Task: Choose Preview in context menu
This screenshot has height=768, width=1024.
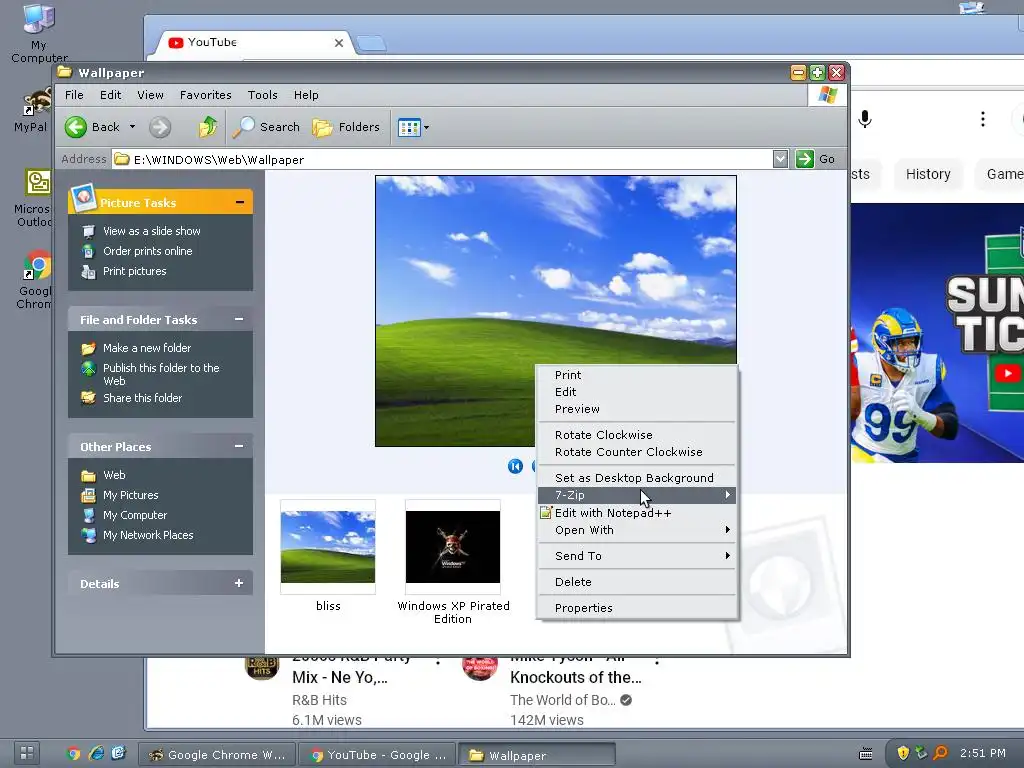Action: [x=636, y=409]
